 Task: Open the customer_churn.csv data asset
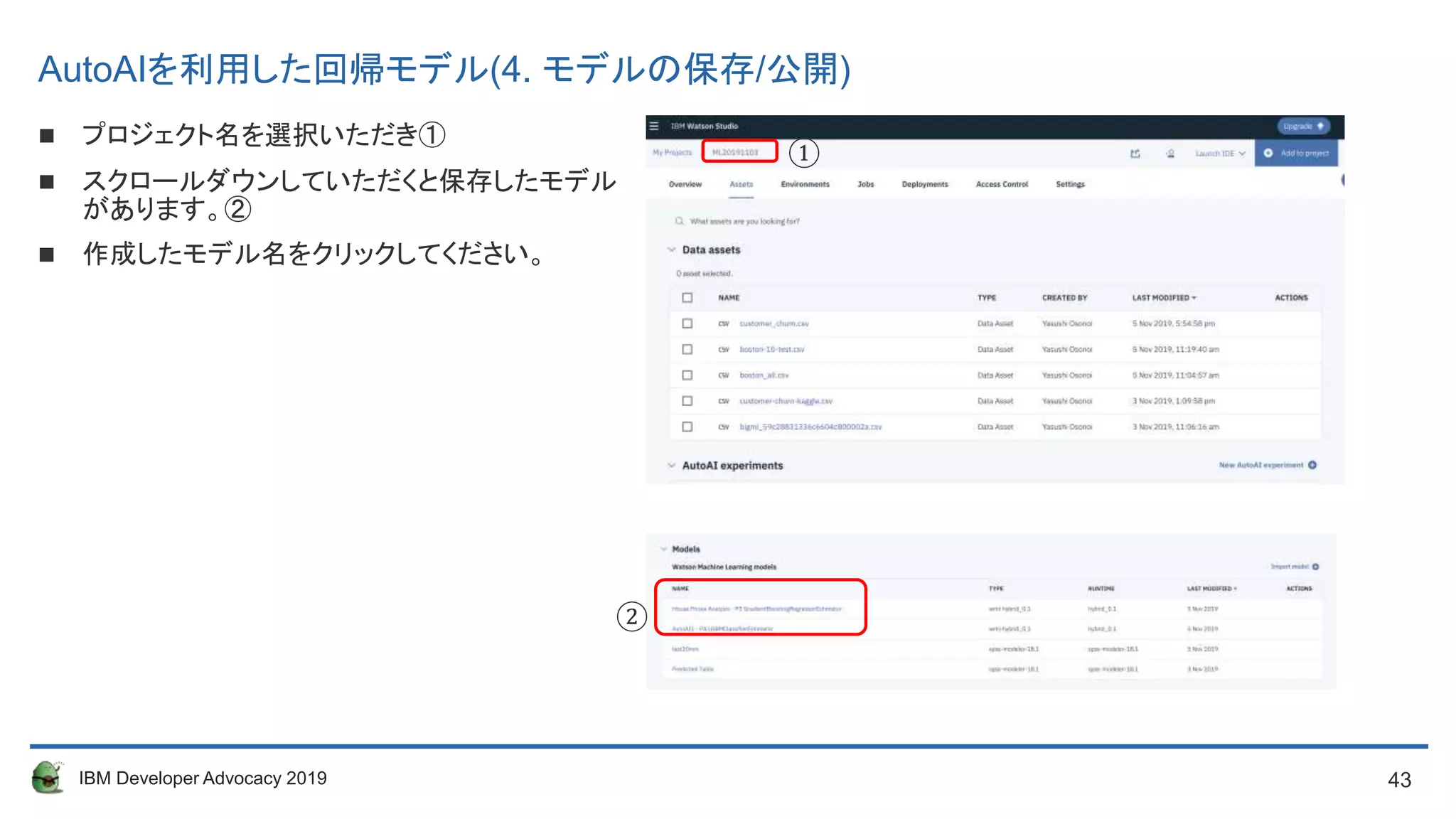(773, 323)
